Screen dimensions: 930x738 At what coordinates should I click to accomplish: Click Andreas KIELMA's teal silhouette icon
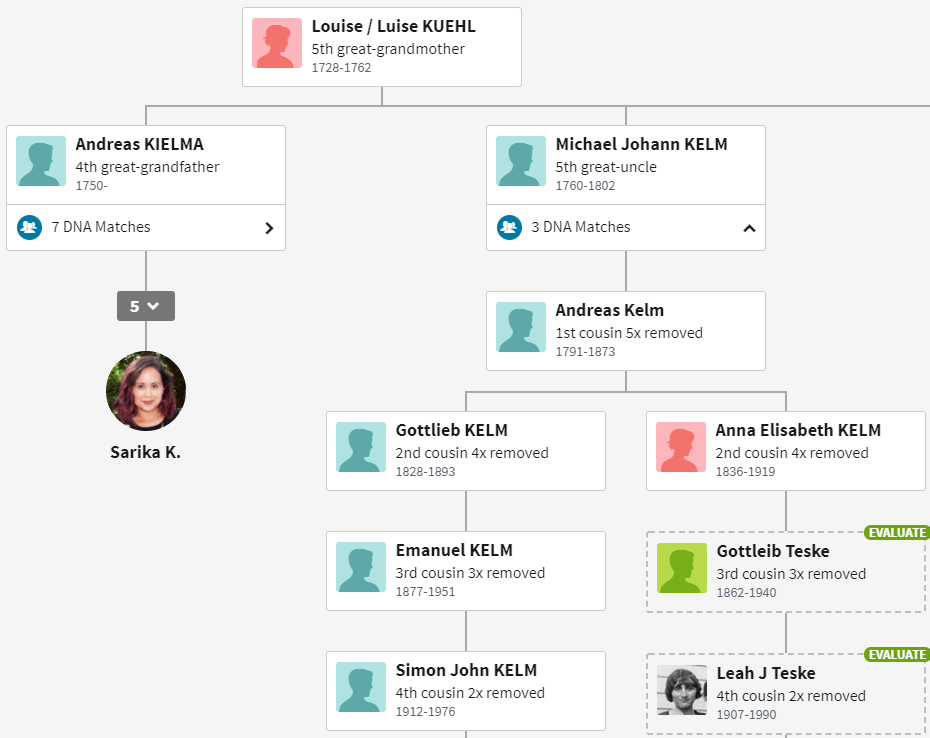tap(41, 161)
